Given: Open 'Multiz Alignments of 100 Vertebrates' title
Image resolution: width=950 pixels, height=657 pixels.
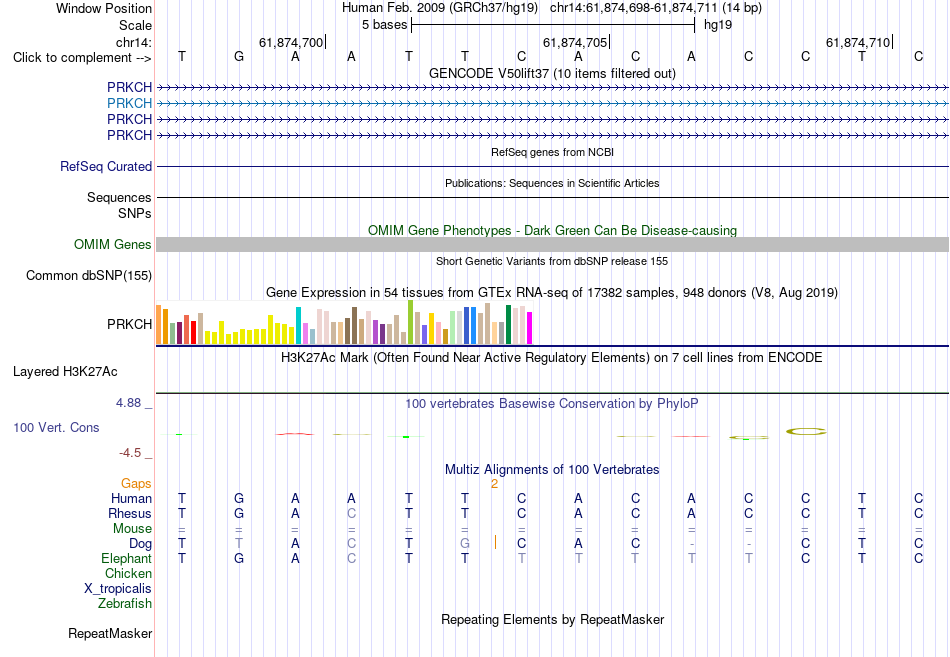Looking at the screenshot, I should click(552, 470).
